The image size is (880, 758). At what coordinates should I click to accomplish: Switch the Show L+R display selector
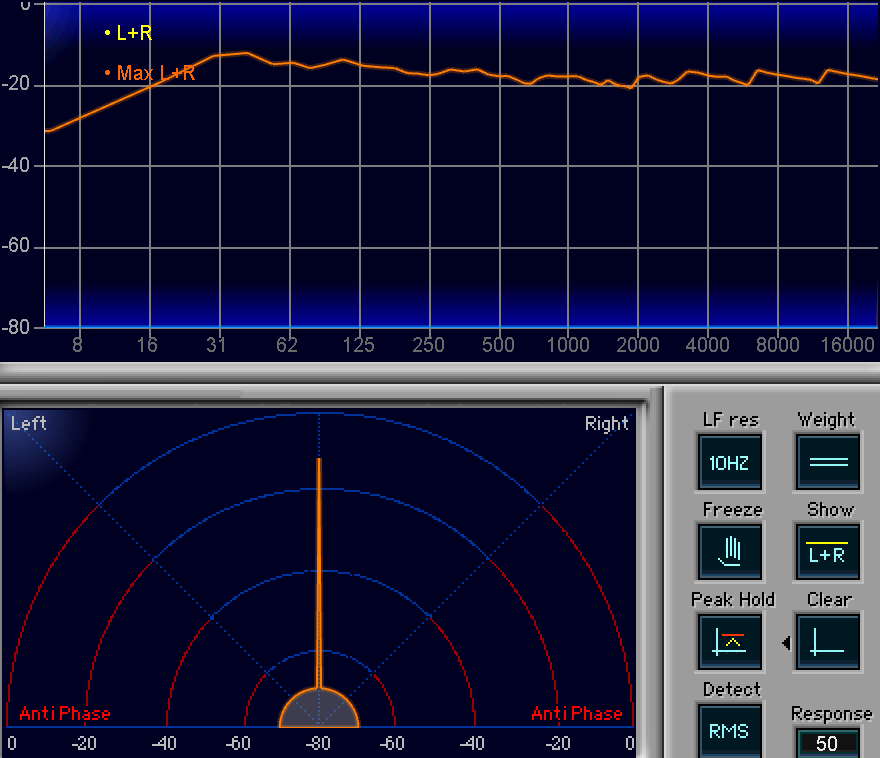pos(828,551)
